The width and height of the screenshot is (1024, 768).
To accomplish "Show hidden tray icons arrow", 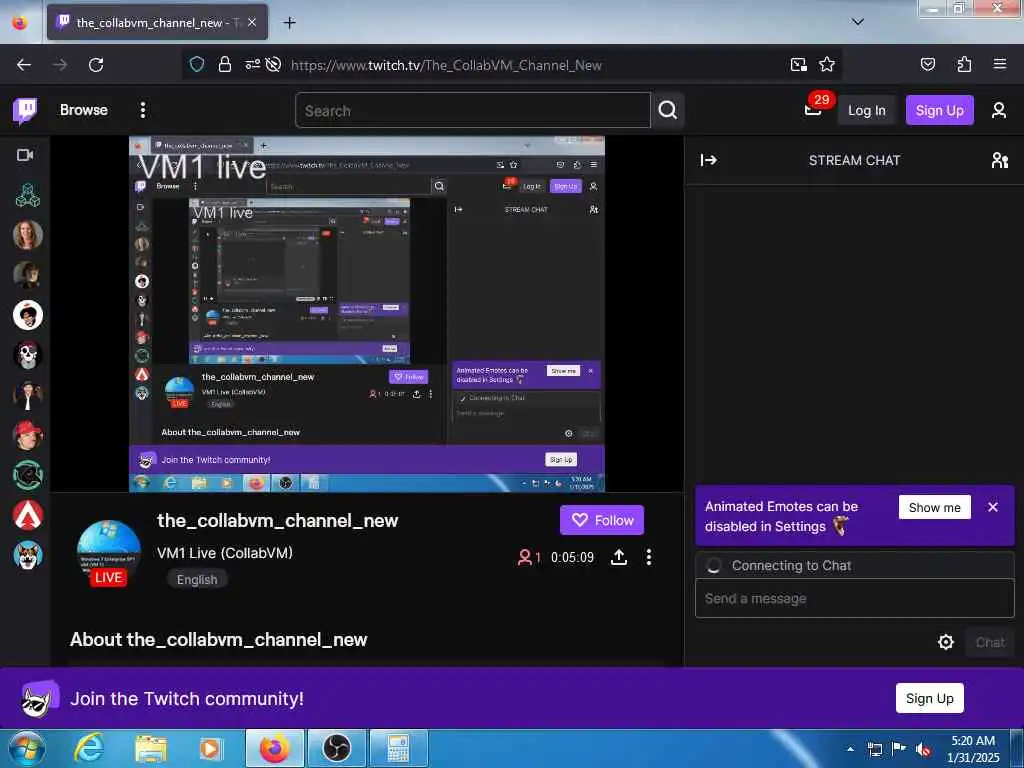I will pyautogui.click(x=850, y=749).
